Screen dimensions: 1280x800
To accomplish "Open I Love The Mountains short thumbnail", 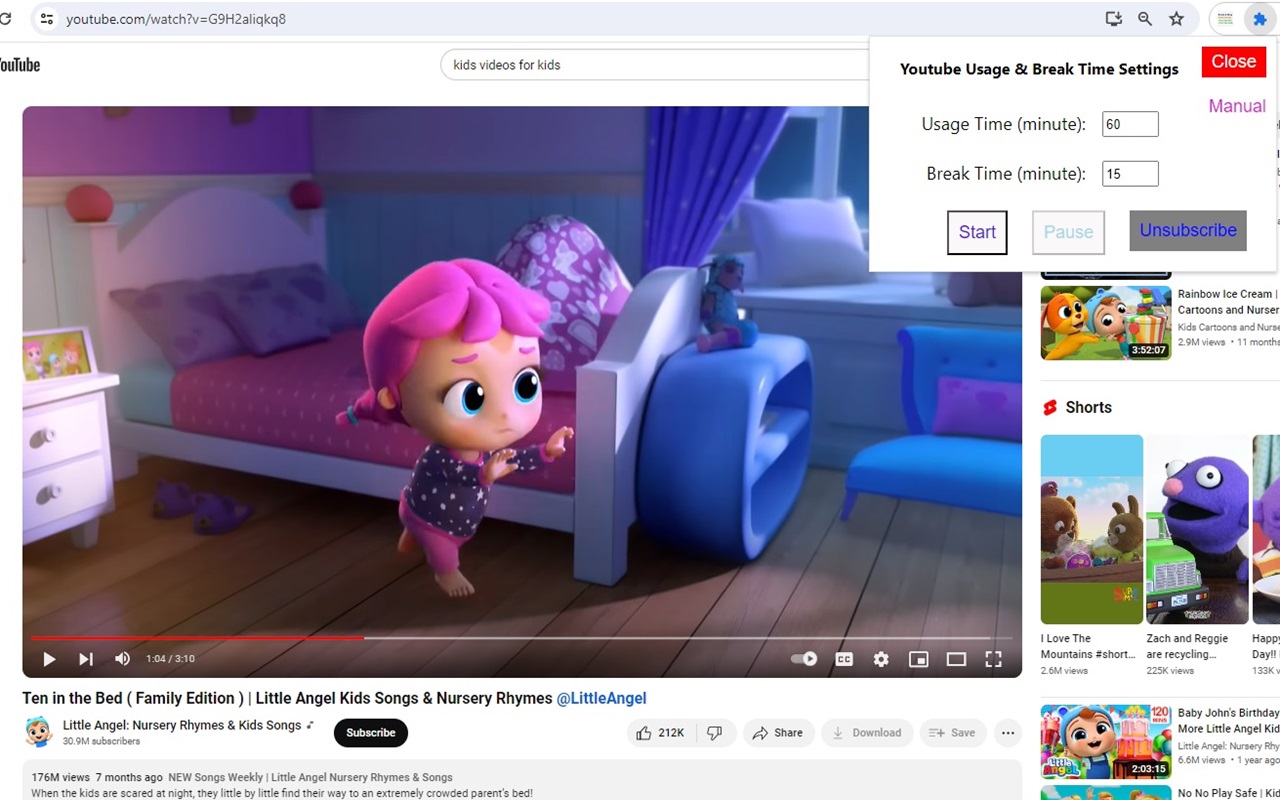I will (1092, 529).
